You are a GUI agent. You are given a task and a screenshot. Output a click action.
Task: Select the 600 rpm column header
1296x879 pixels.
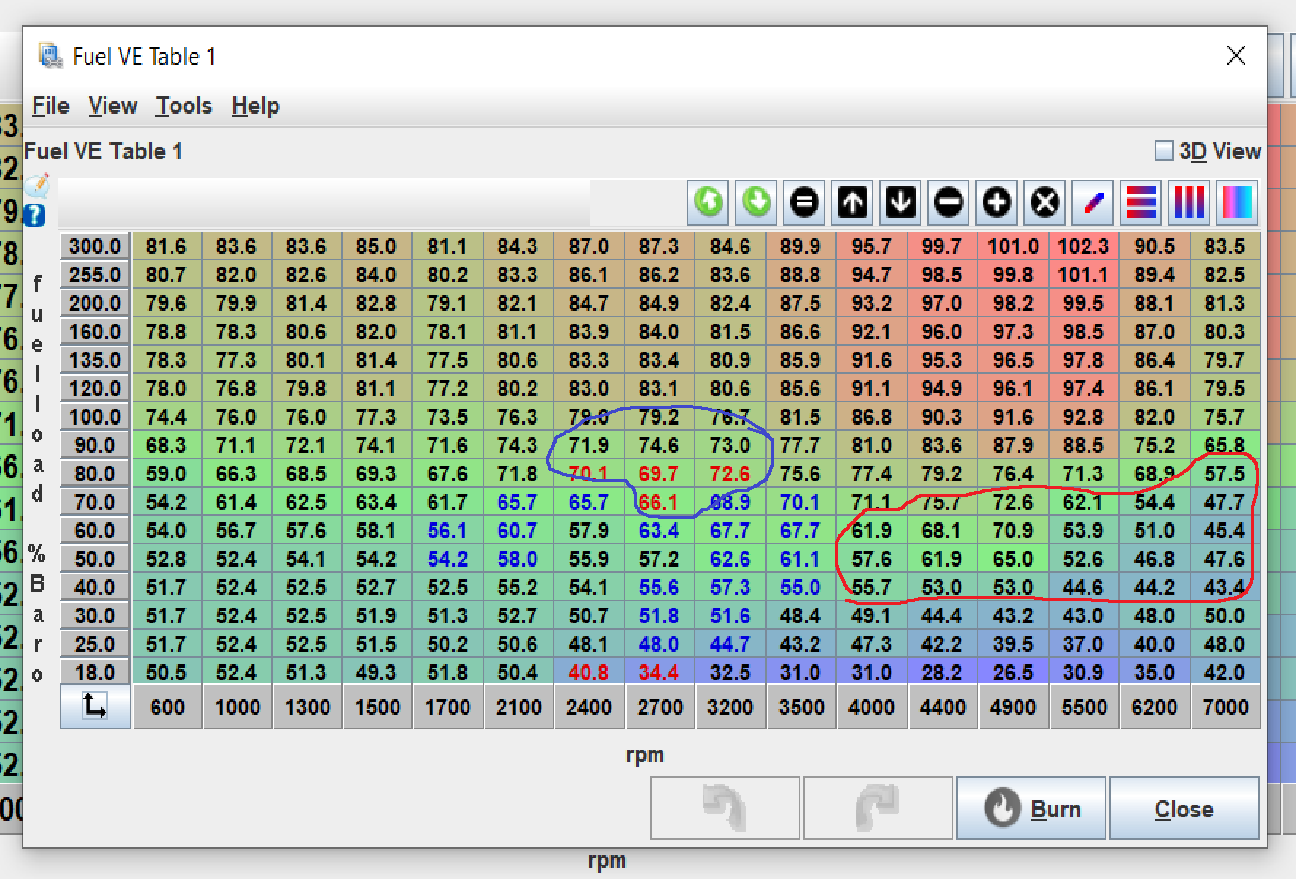tap(167, 707)
